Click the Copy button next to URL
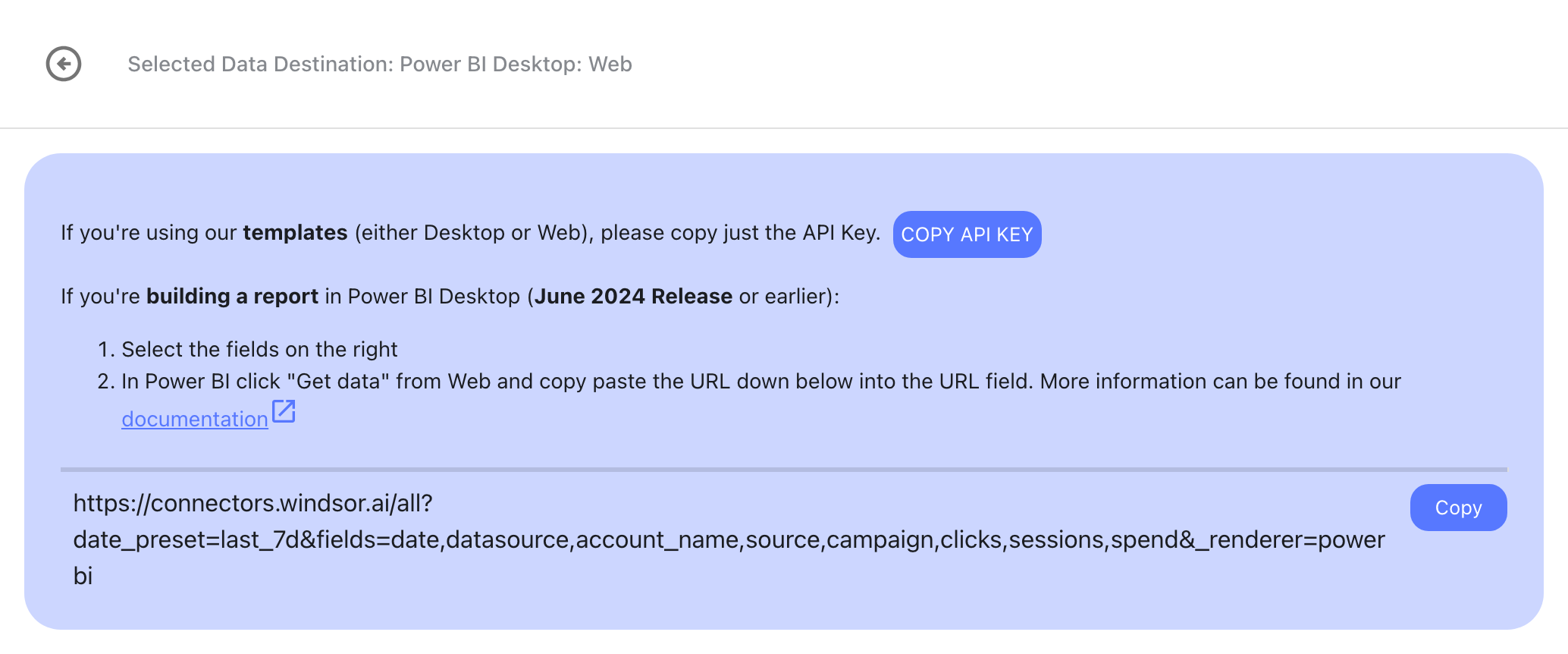Screen dimensions: 1568x654 tap(1458, 508)
